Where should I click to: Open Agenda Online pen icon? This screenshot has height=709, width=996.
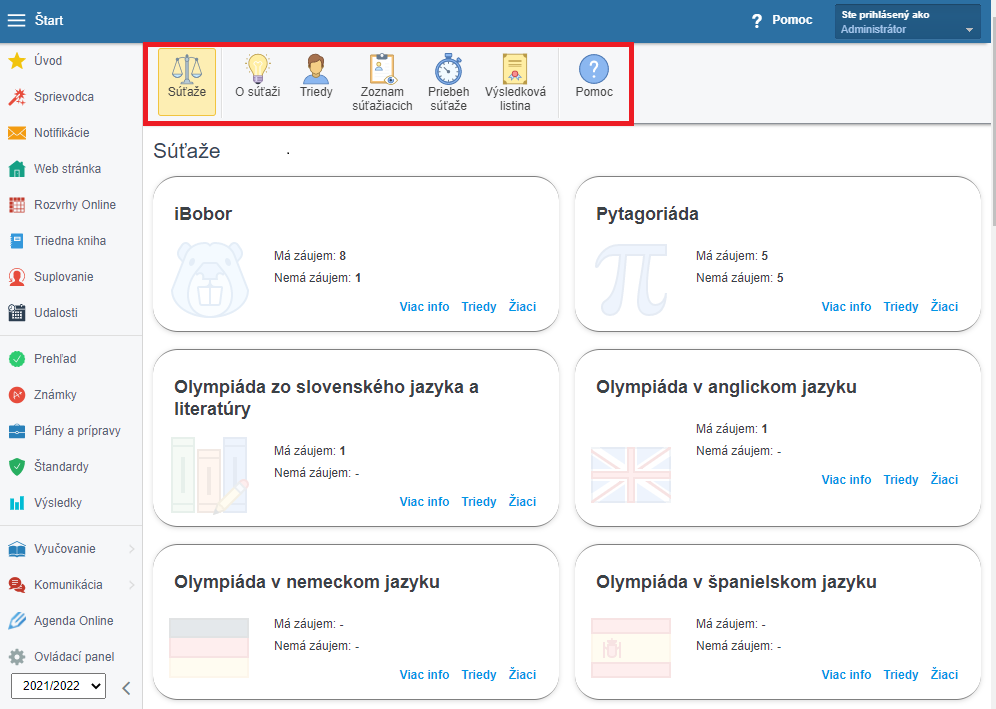click(x=17, y=621)
